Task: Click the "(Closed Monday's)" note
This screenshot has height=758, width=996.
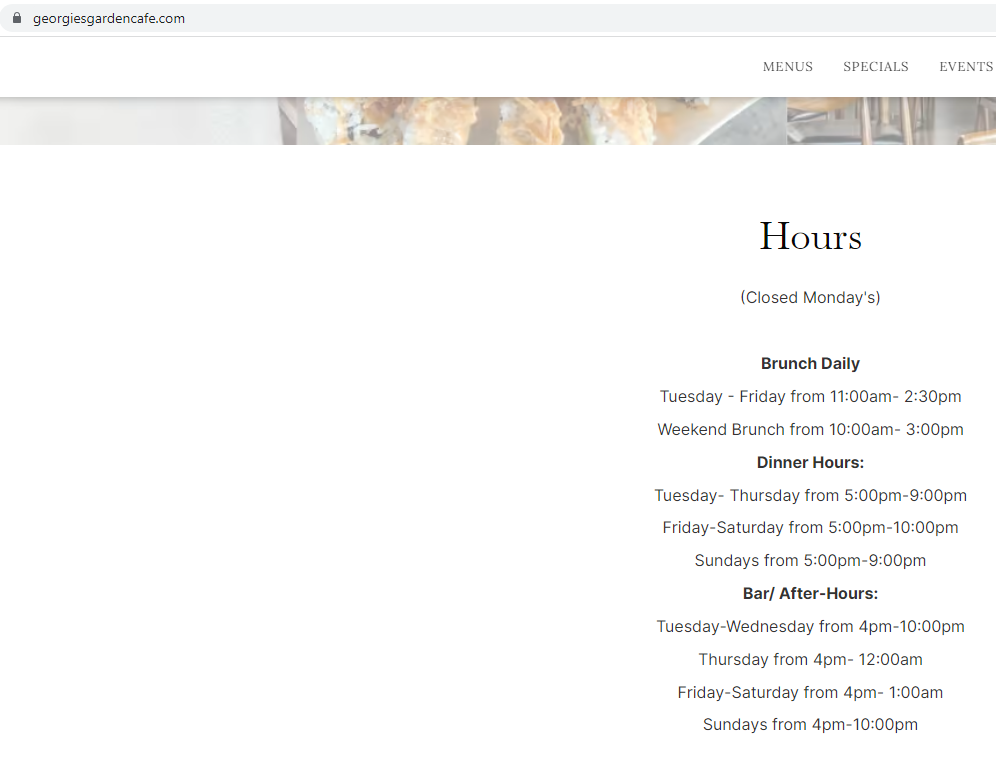Action: click(x=810, y=297)
